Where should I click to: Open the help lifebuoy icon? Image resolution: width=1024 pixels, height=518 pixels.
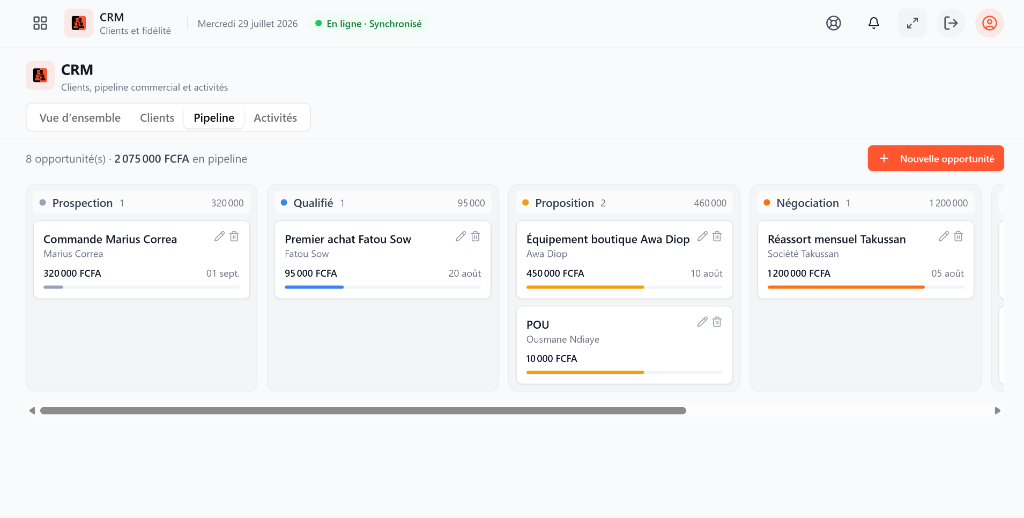tap(833, 24)
